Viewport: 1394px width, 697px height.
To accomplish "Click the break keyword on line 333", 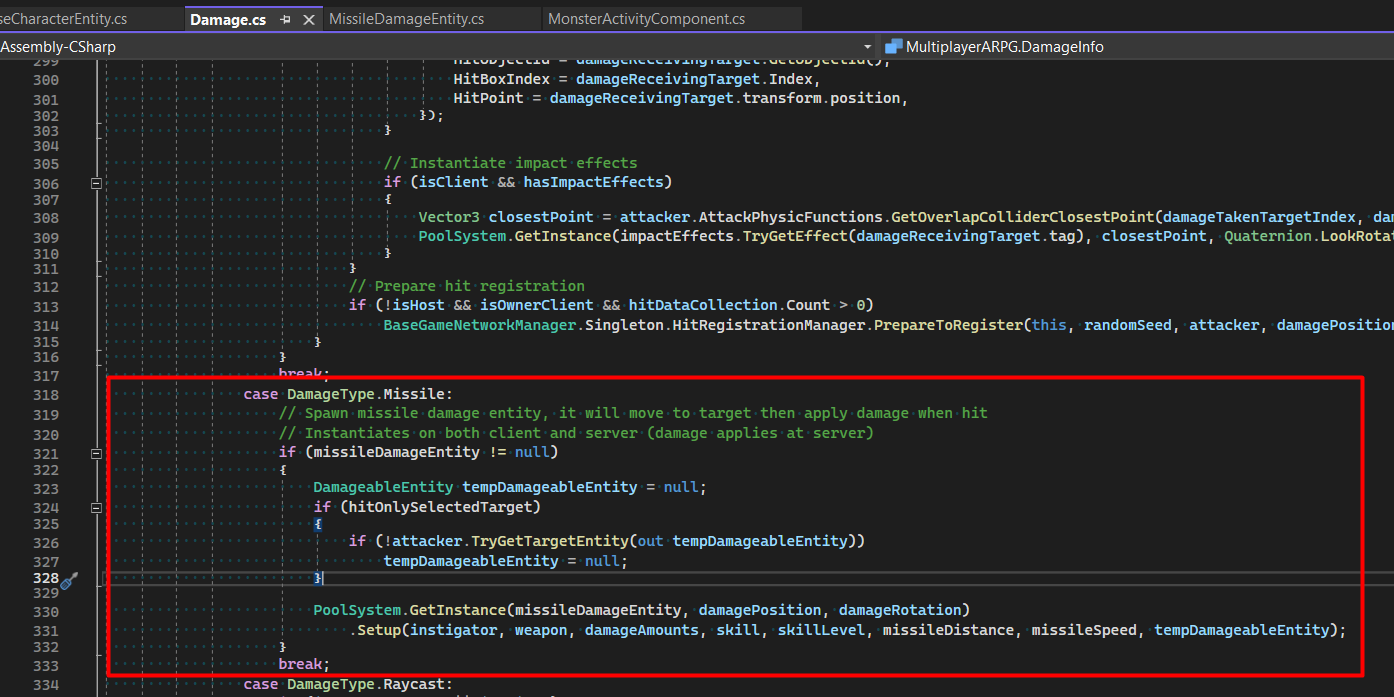I will pos(299,663).
